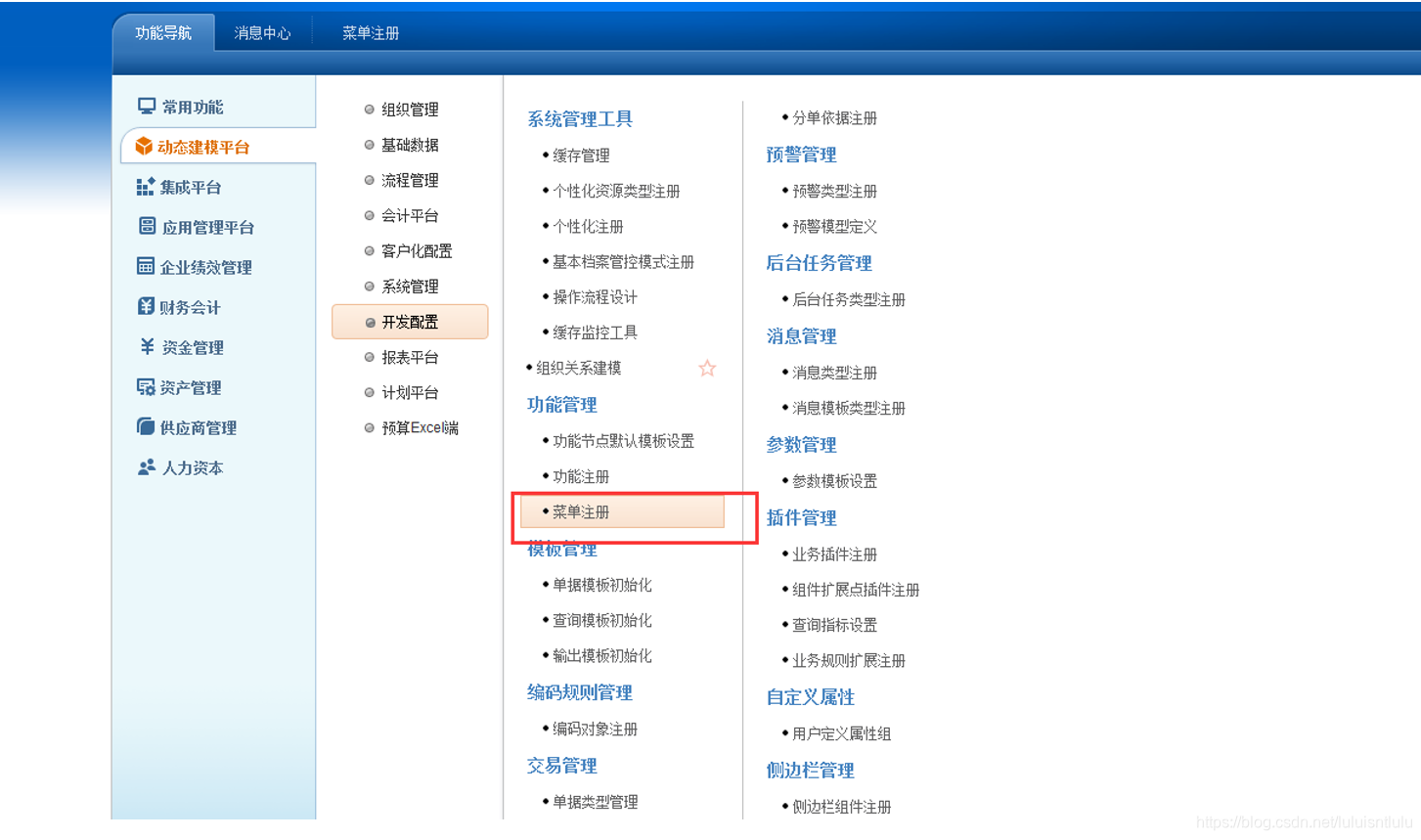Select 动态建模平台 in the sidebar
The image size is (1421, 840).
pyautogui.click(x=218, y=147)
